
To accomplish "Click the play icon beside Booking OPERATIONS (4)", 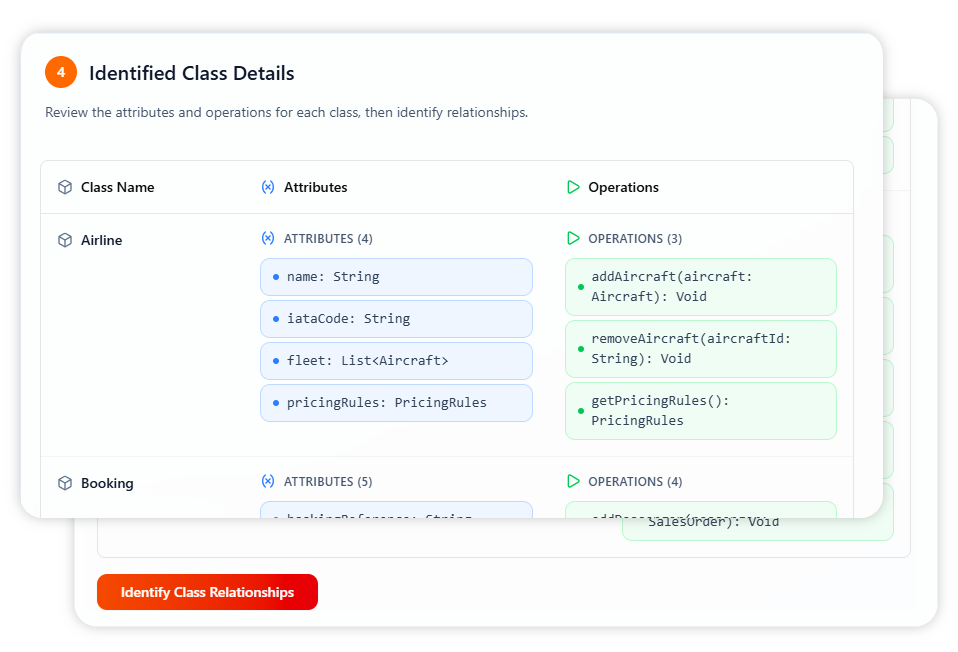I will 573,481.
